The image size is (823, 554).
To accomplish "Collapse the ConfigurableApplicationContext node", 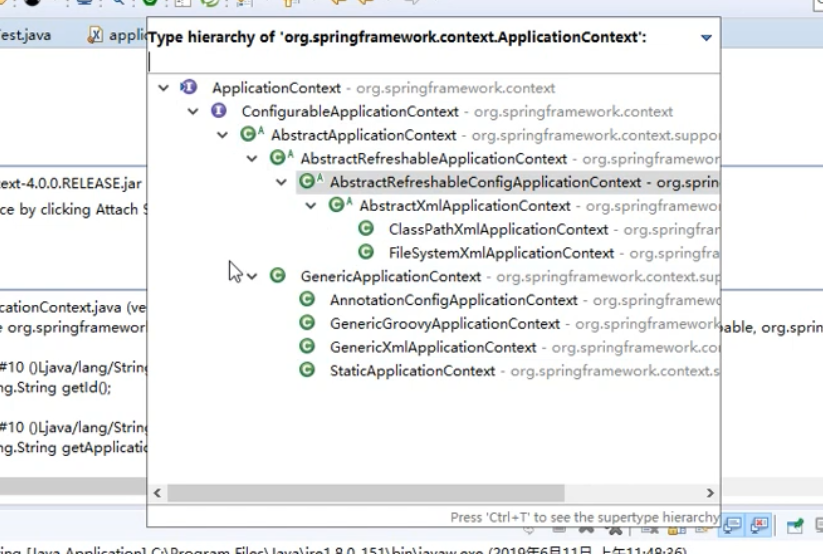I will (x=193, y=111).
